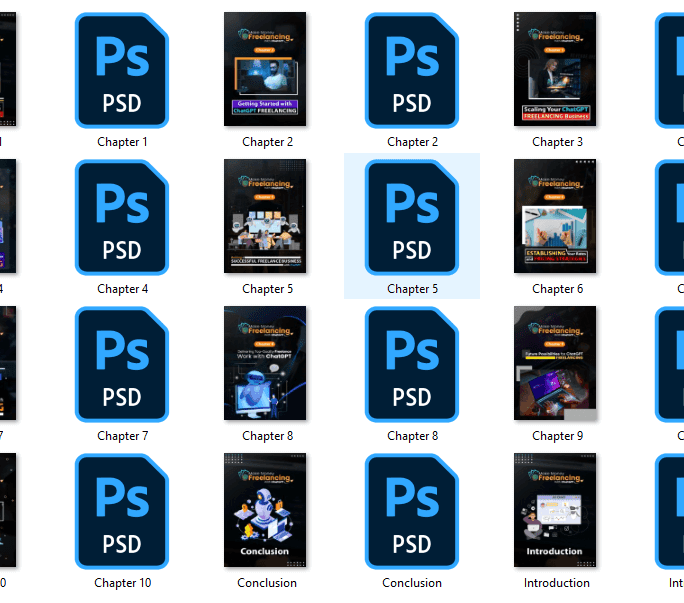Image resolution: width=684 pixels, height=603 pixels.
Task: Click 'Conclusion' label under the PSD icon
Action: 412,583
